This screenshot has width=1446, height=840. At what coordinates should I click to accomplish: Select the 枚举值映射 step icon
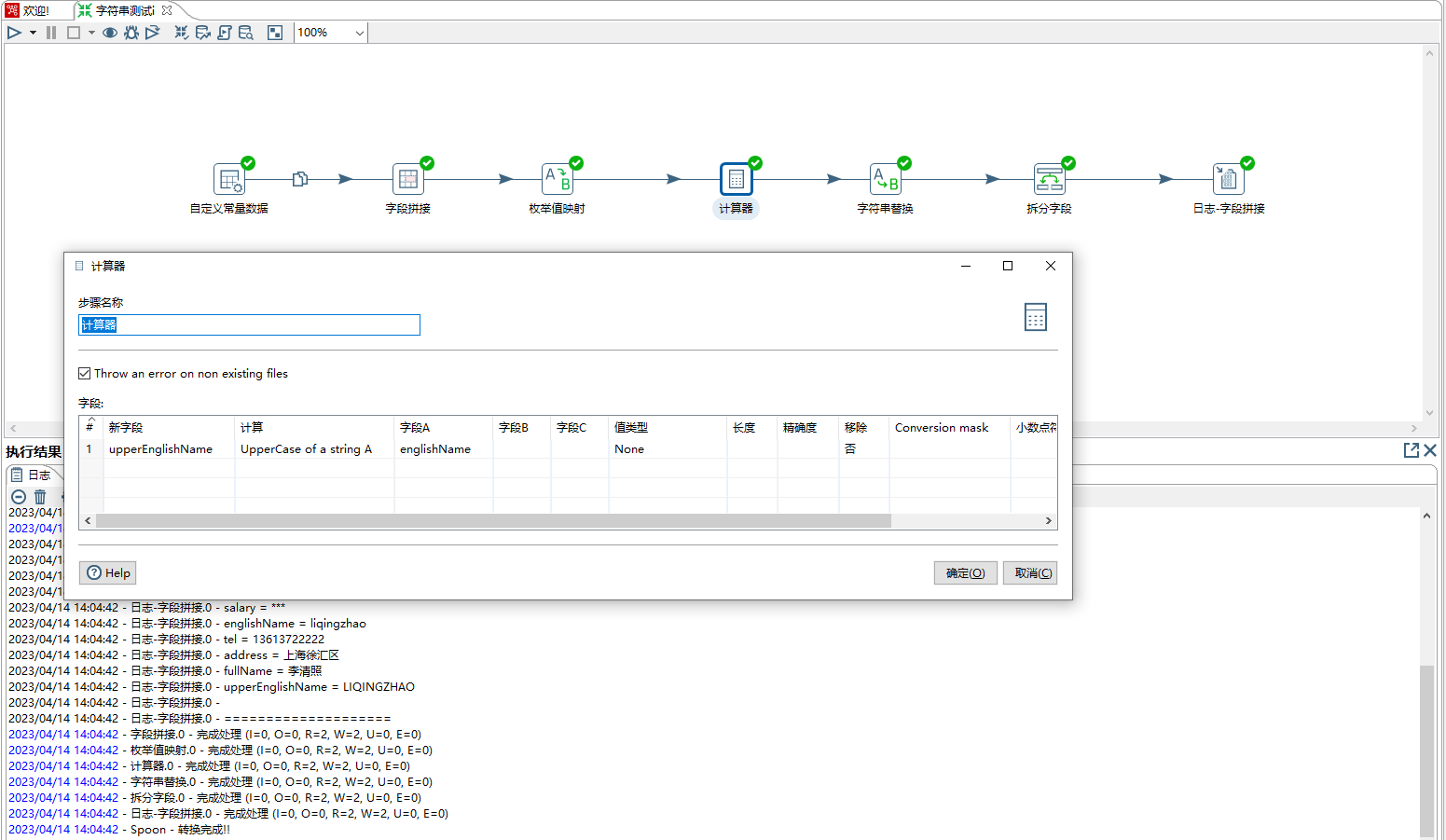coord(558,179)
